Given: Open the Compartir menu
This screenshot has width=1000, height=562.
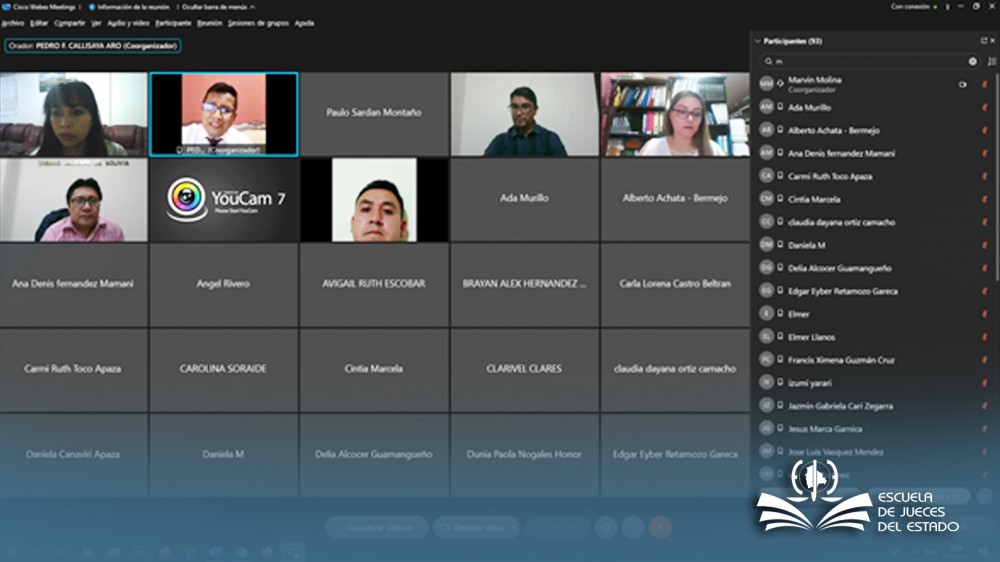Looking at the screenshot, I should point(69,23).
